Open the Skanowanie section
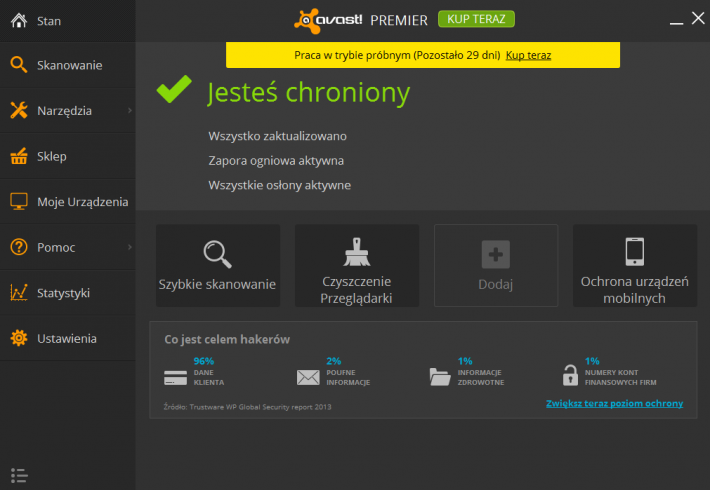710x490 pixels. [68, 65]
